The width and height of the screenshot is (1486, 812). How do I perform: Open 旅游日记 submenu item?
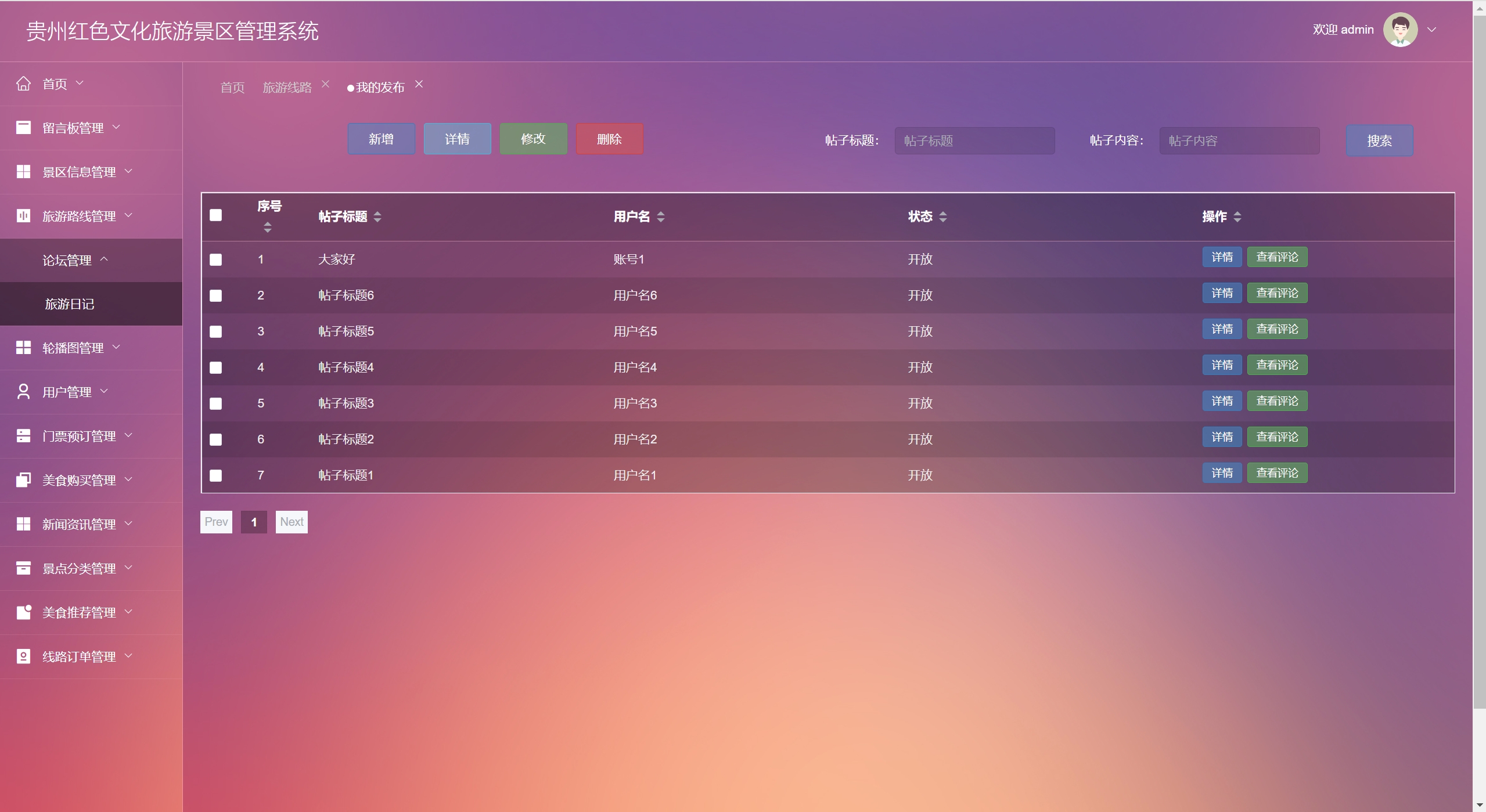pyautogui.click(x=70, y=304)
